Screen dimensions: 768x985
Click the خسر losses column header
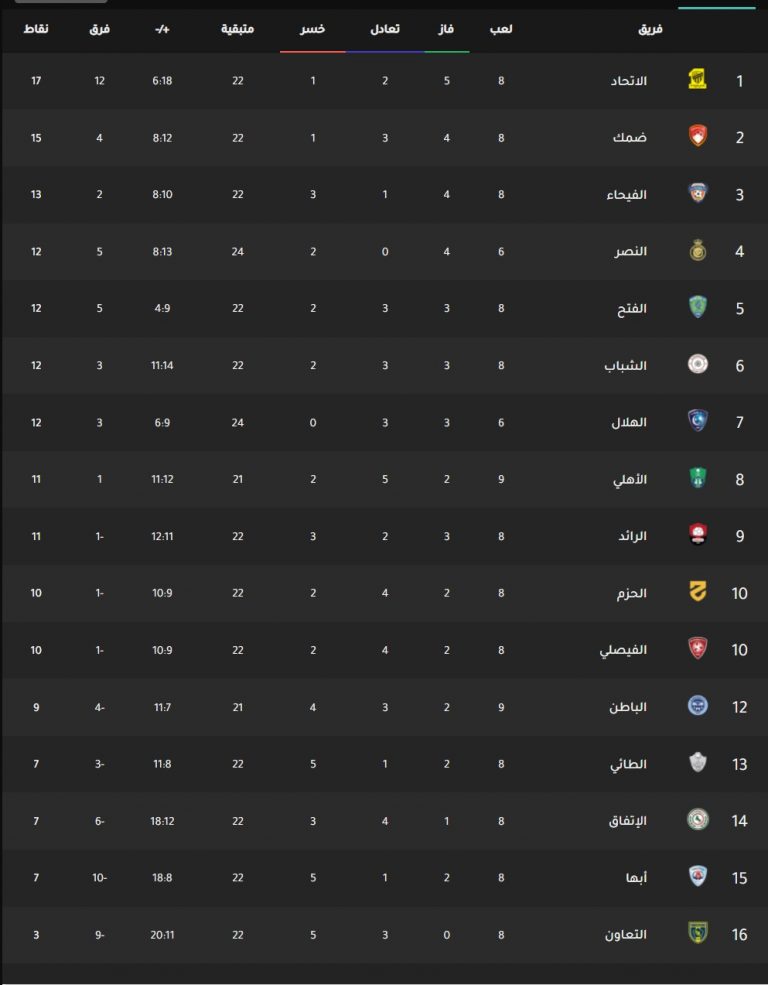(x=312, y=29)
